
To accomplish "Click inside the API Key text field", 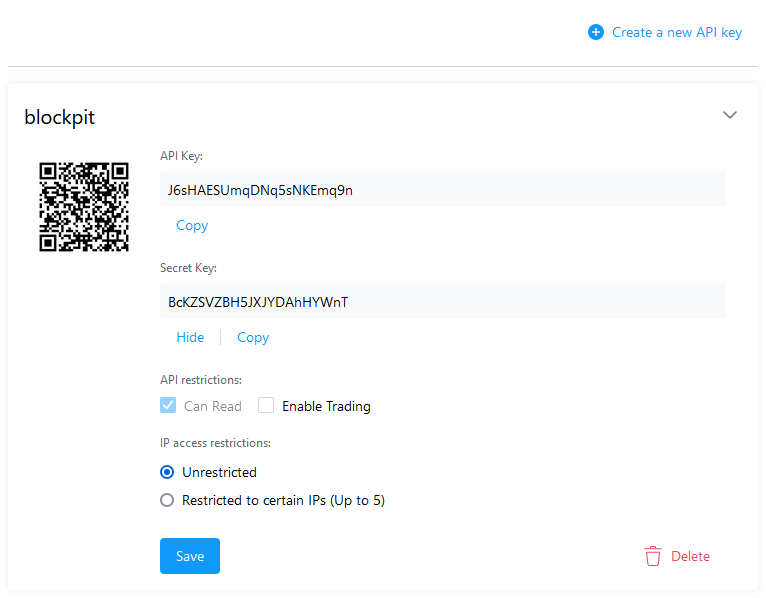I will point(442,189).
